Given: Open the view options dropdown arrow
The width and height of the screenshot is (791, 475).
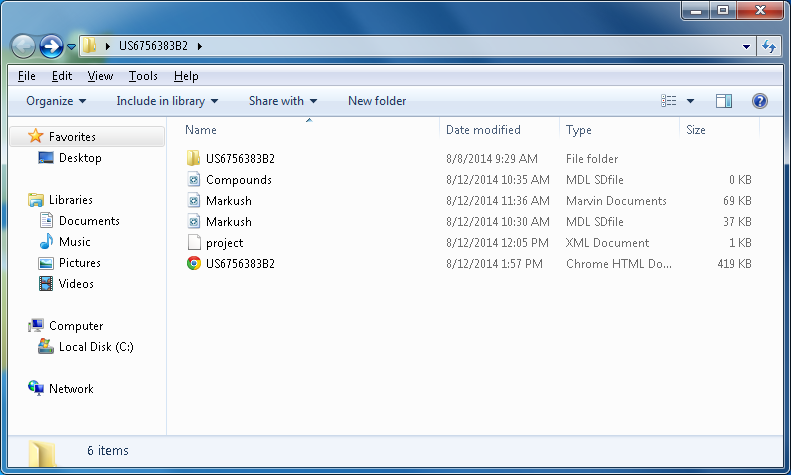Looking at the screenshot, I should pyautogui.click(x=690, y=101).
